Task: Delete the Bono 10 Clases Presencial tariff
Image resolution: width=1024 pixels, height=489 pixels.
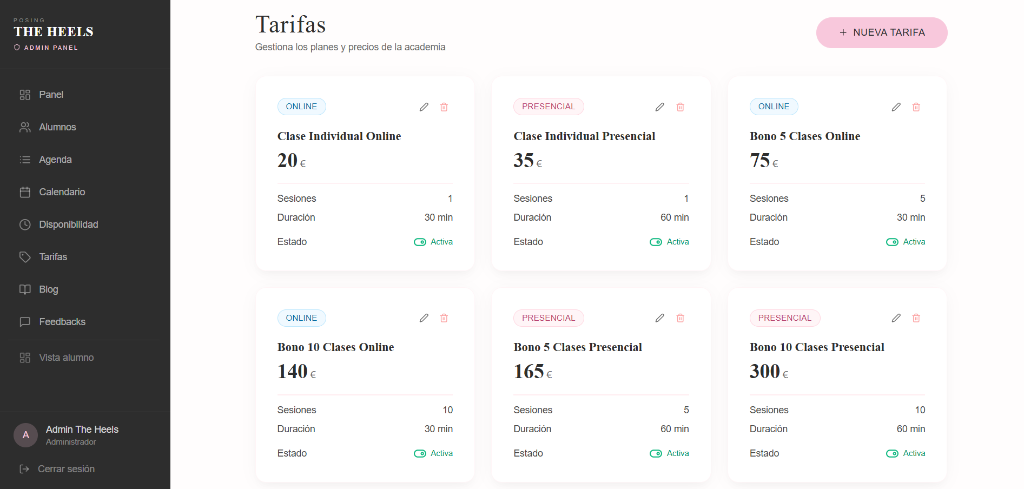Action: coord(916,318)
